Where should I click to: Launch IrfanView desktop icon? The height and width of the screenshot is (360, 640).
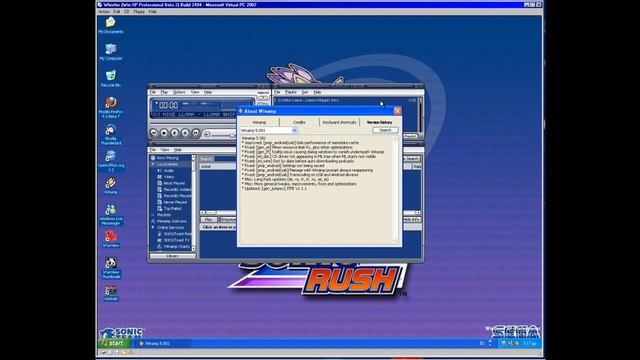tap(110, 240)
